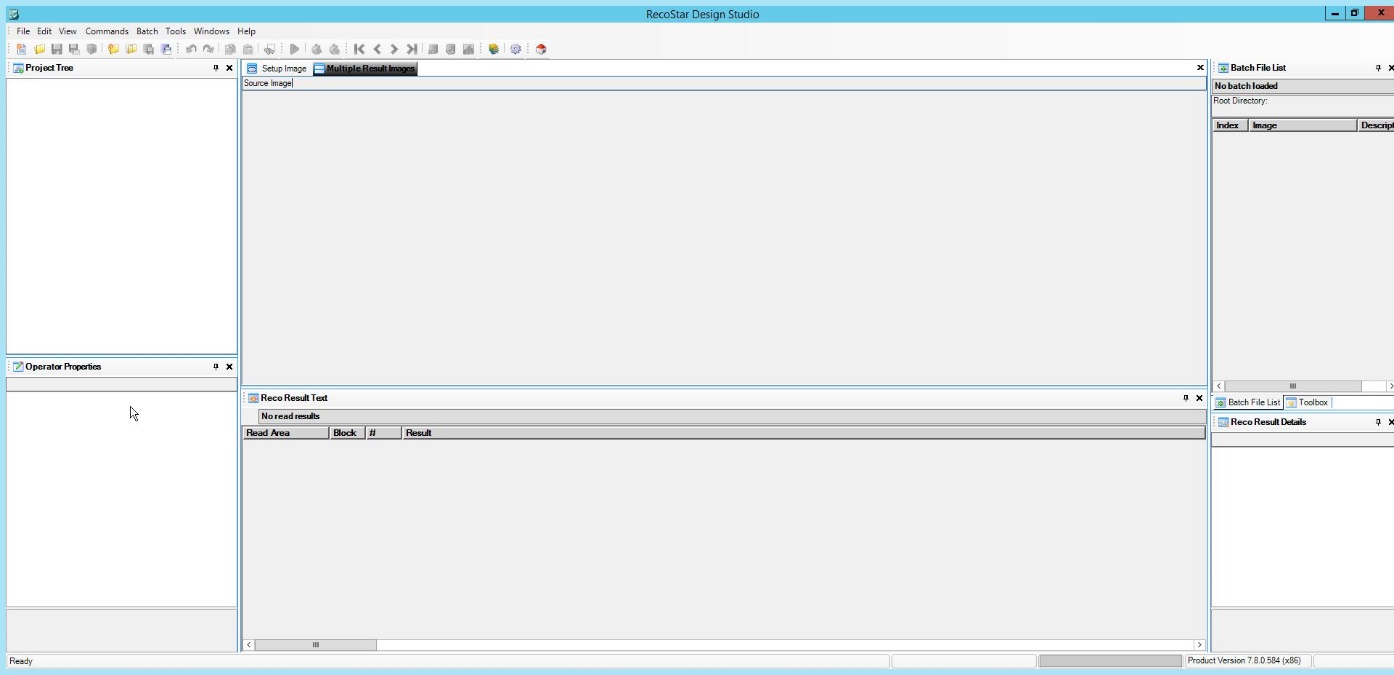Click the Run play triangle icon

click(x=294, y=49)
